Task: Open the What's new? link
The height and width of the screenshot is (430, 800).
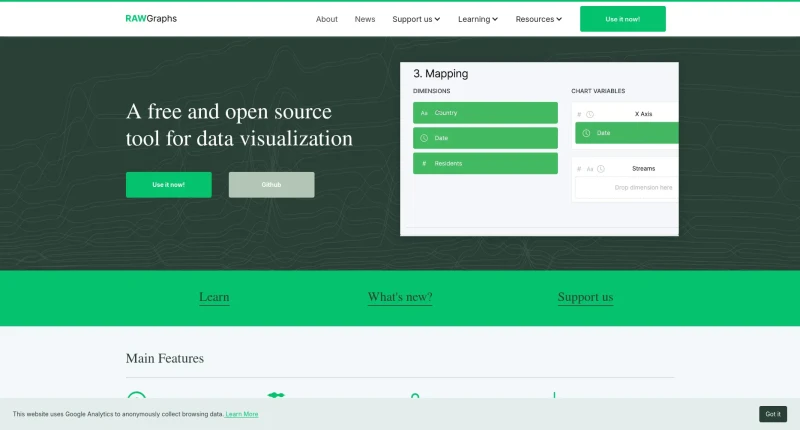Action: [x=400, y=297]
